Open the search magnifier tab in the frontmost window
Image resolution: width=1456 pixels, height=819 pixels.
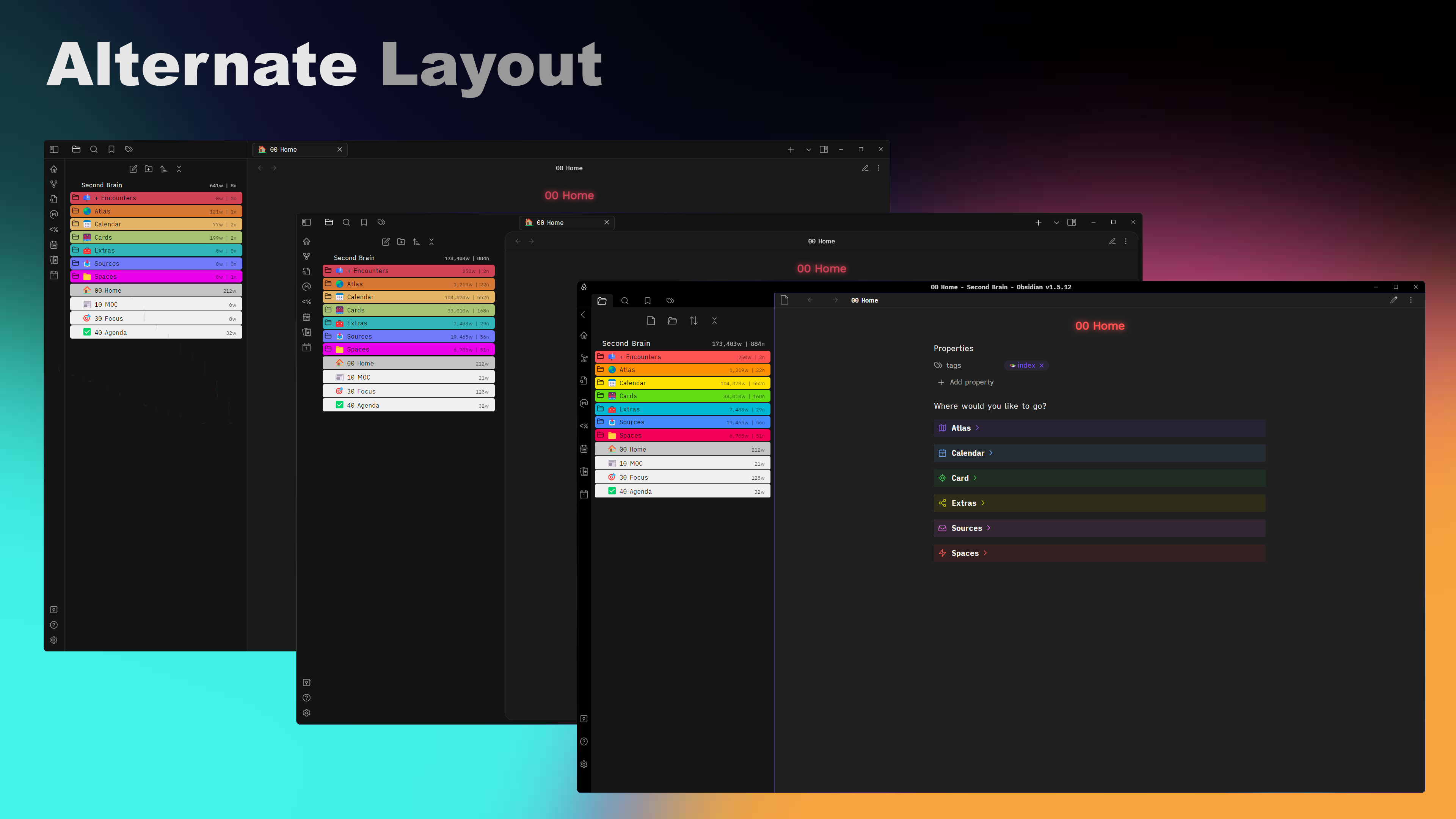[624, 301]
